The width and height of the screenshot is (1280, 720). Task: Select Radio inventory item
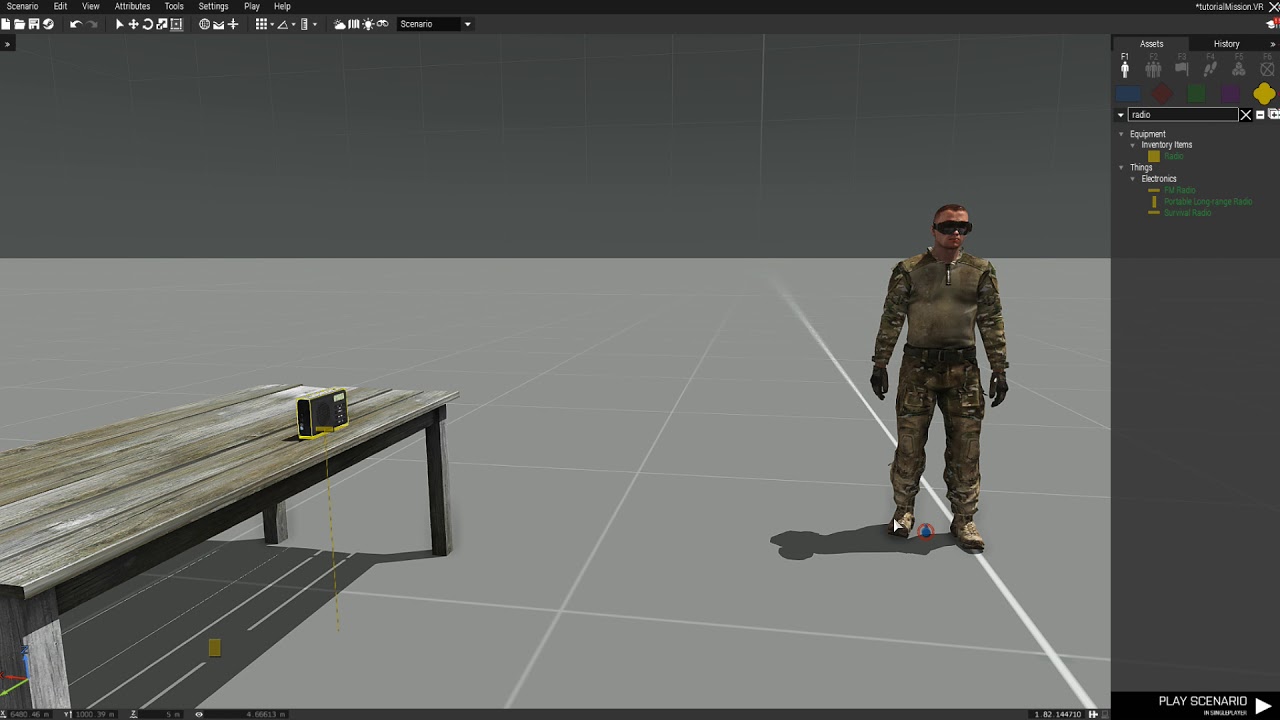pyautogui.click(x=1174, y=156)
